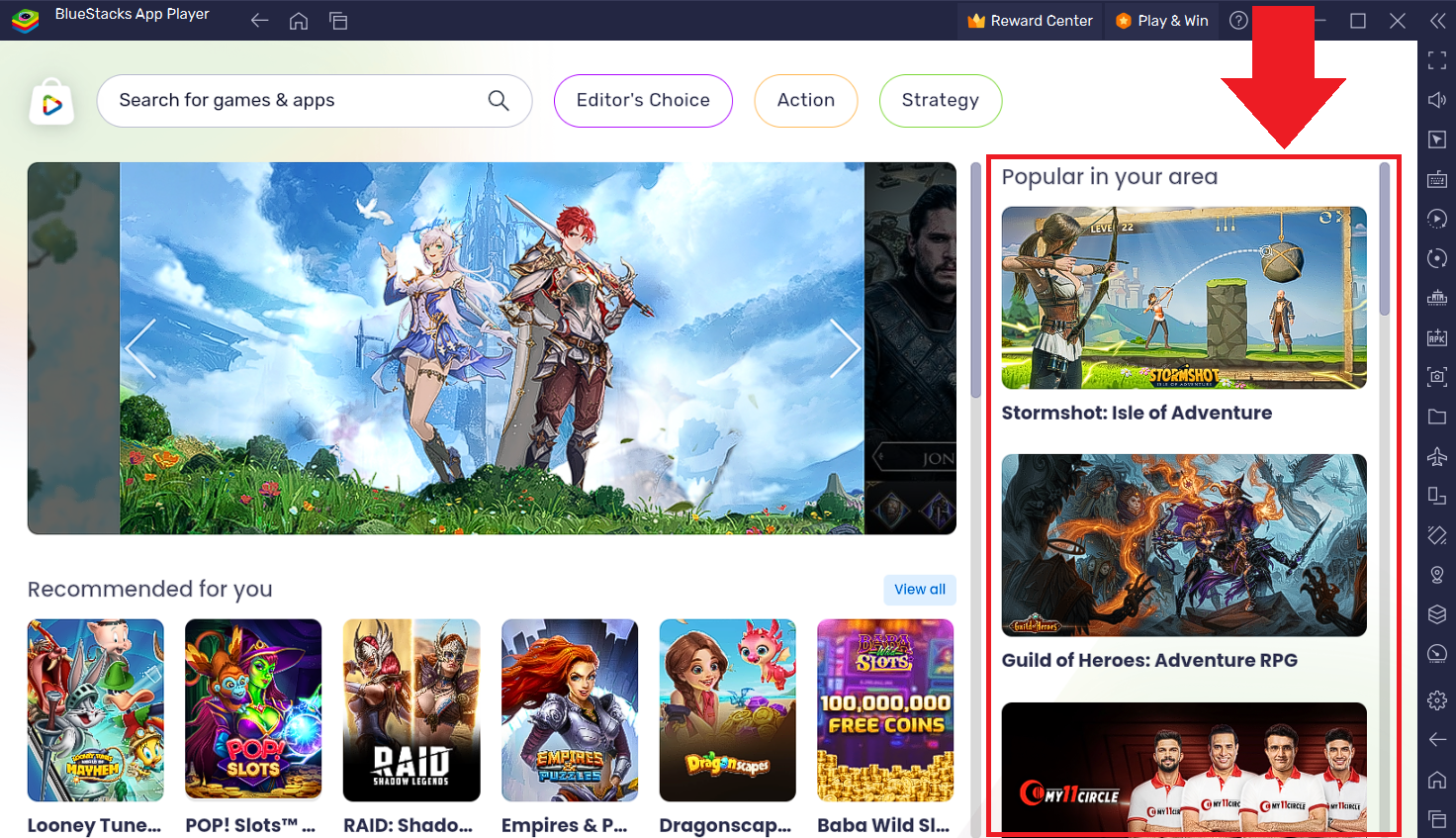This screenshot has height=838, width=1456.
Task: Click the sidebar back arrow icon
Action: point(1437,740)
